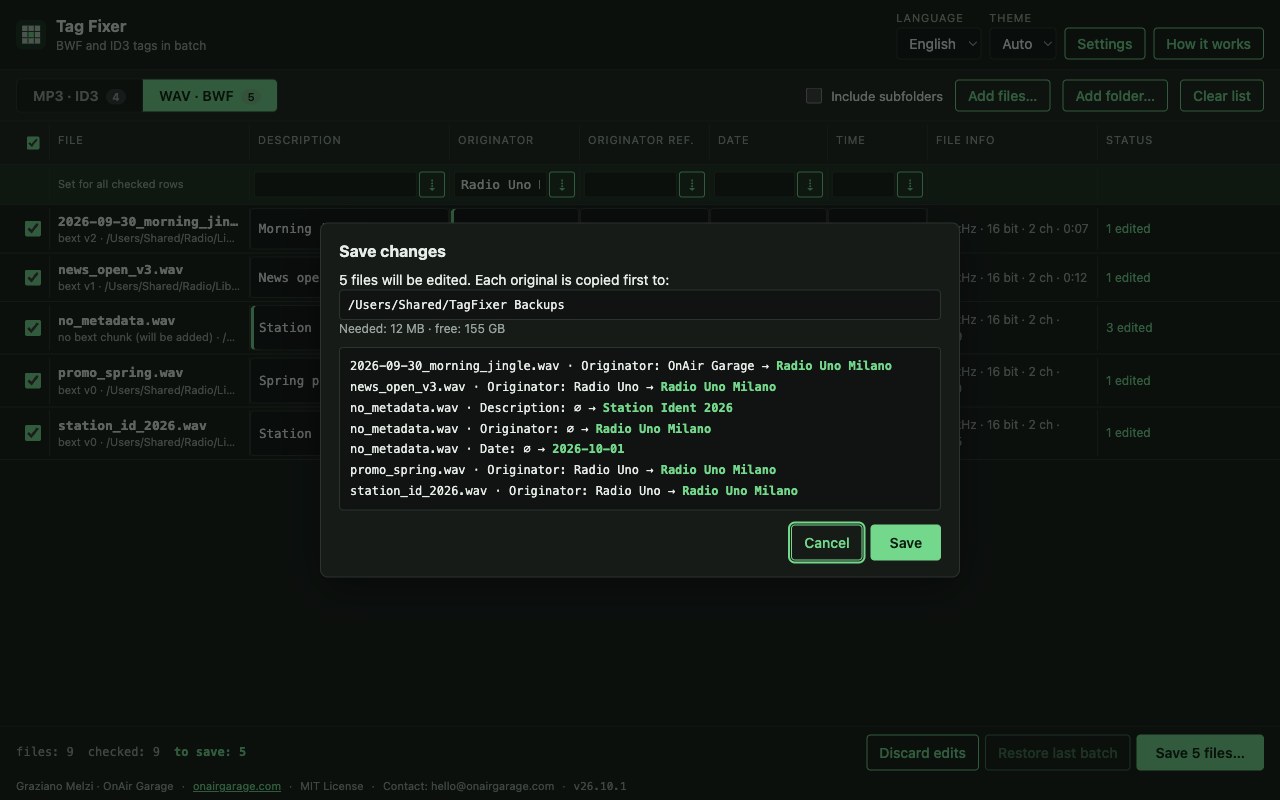Click the Originator column header
Screen dimensions: 1280x800
coord(496,140)
